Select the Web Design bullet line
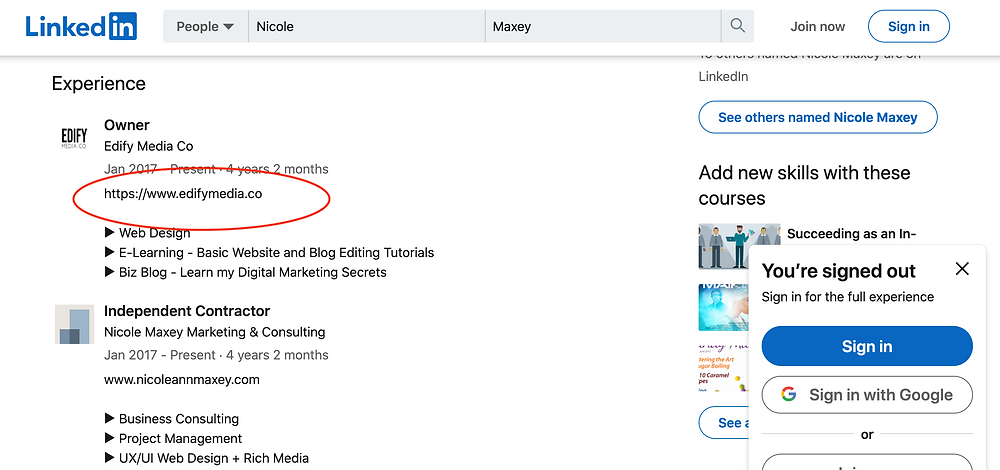The width and height of the screenshot is (1000, 470). coord(147,233)
